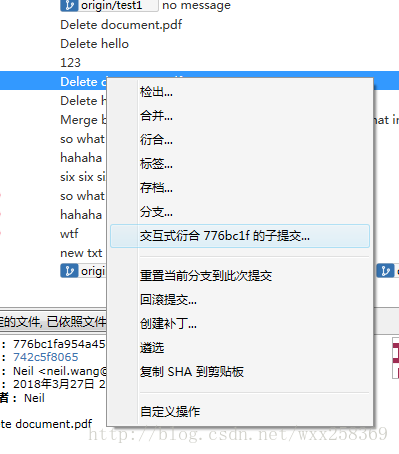Click committer name 'Neil' in details
This screenshot has width=399, height=454.
[34, 398]
